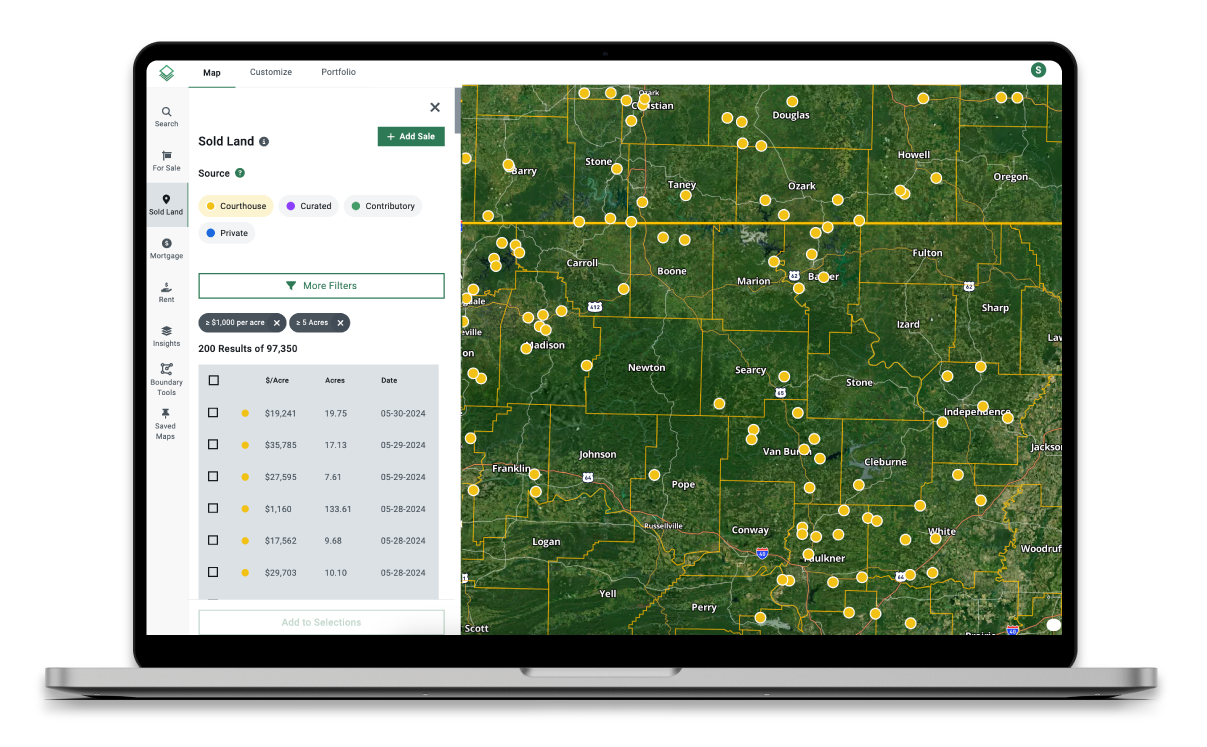The width and height of the screenshot is (1207, 747).
Task: Click the Yell county label on map
Action: click(x=608, y=593)
